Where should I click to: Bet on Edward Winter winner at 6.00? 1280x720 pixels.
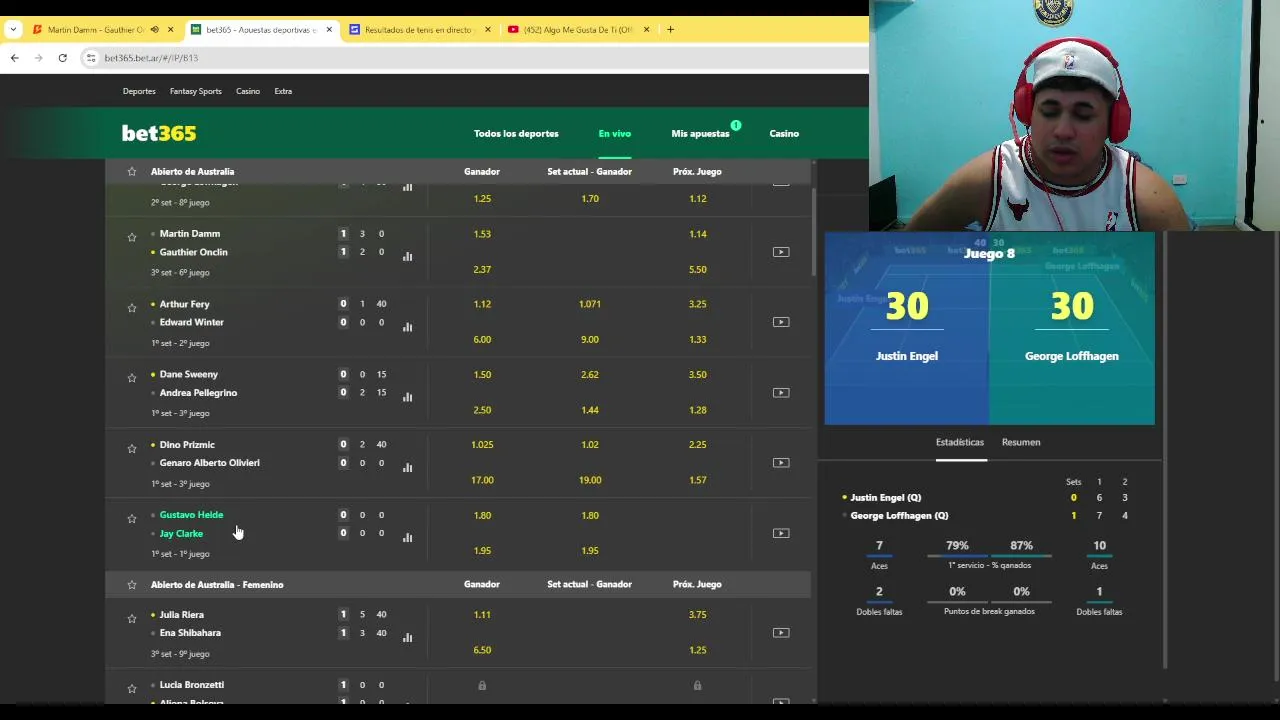coord(482,339)
